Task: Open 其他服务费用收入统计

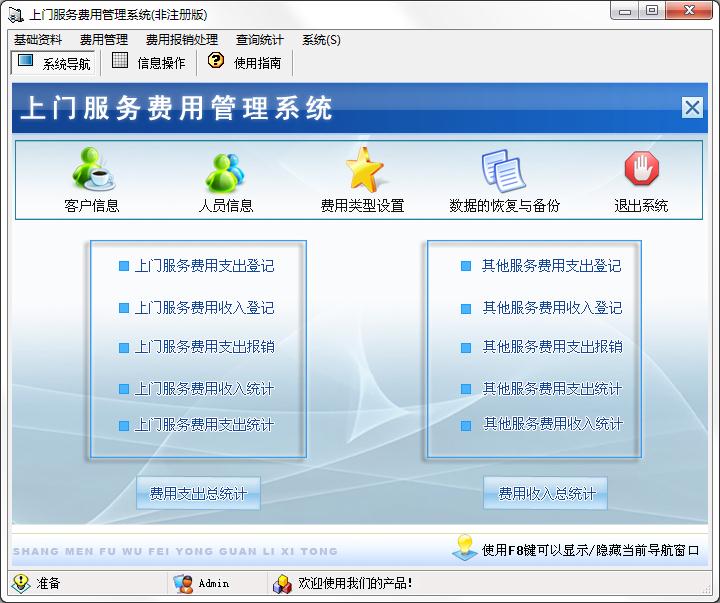Action: 553,423
